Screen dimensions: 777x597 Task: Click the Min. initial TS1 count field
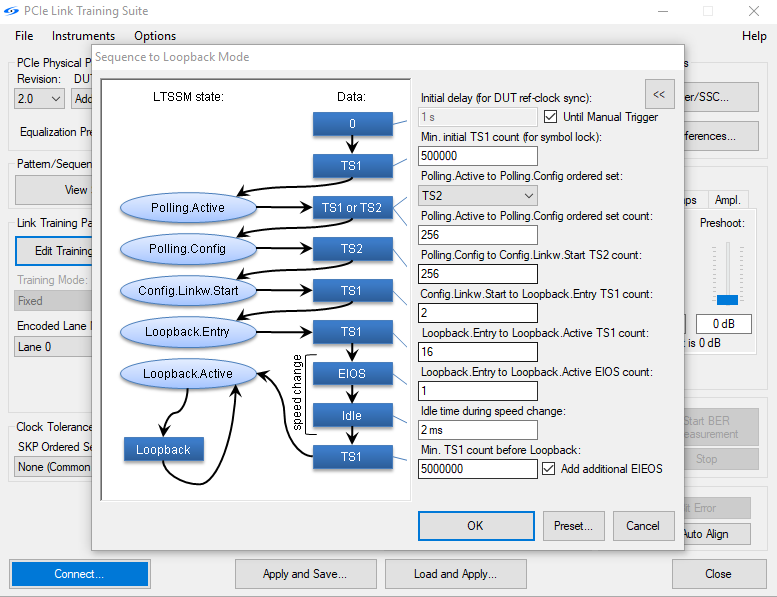coord(478,156)
